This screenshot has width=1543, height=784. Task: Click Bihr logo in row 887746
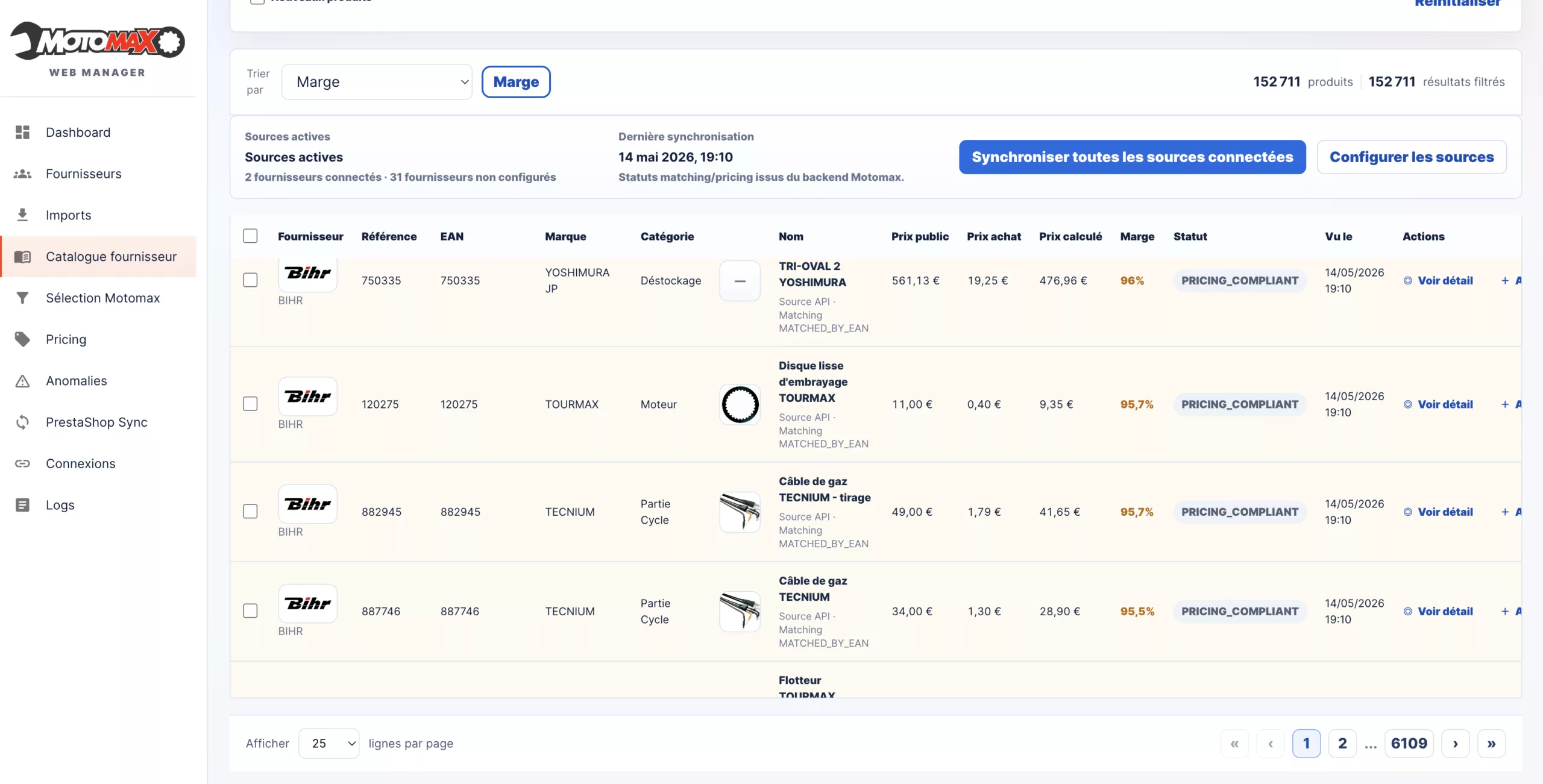[307, 603]
